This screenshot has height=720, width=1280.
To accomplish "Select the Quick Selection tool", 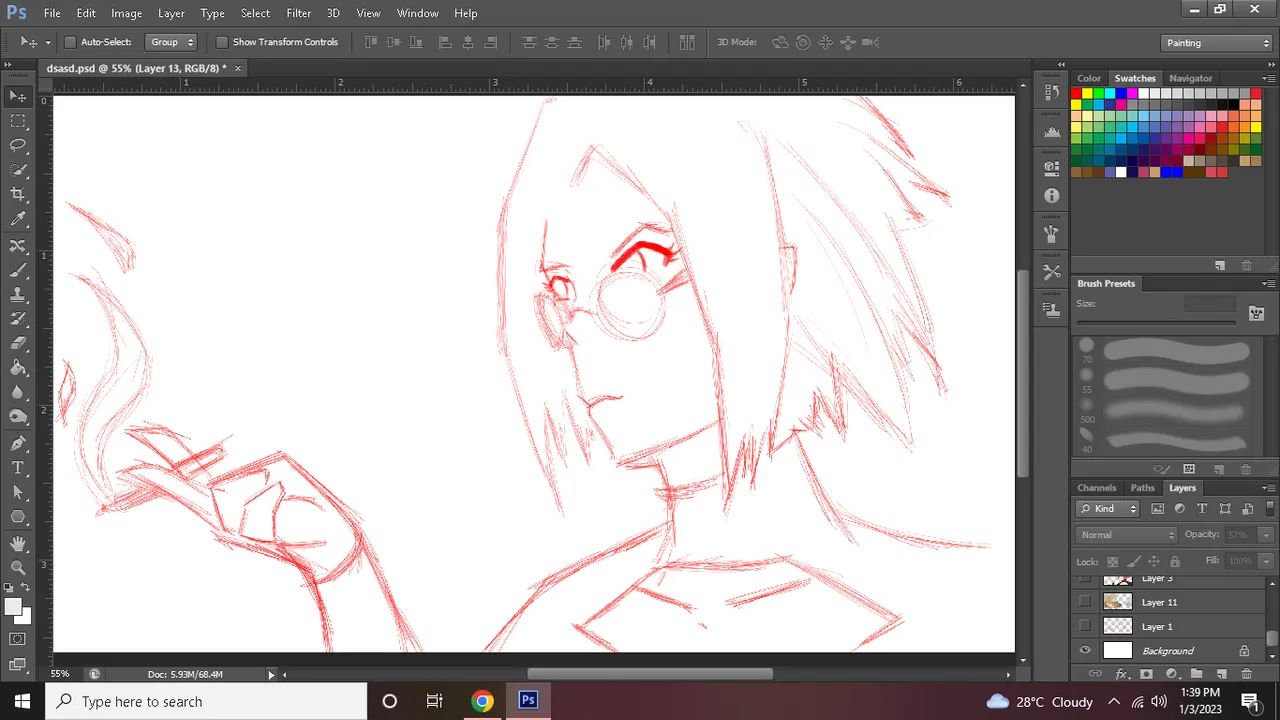I will click(x=18, y=170).
